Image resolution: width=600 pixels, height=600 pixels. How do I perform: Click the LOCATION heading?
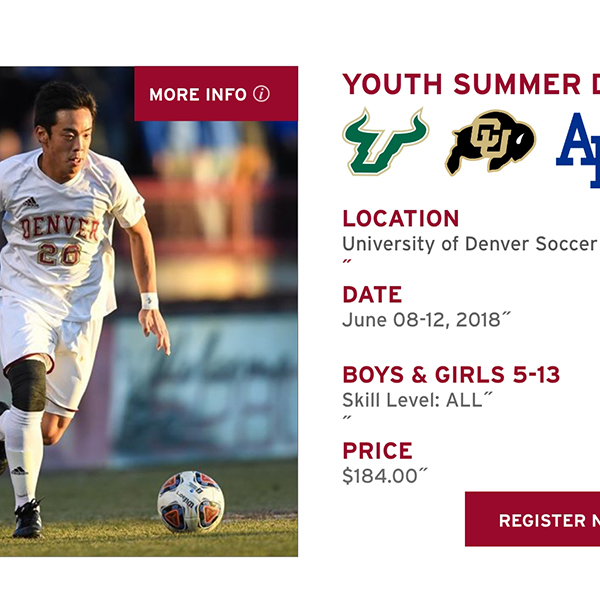point(401,219)
